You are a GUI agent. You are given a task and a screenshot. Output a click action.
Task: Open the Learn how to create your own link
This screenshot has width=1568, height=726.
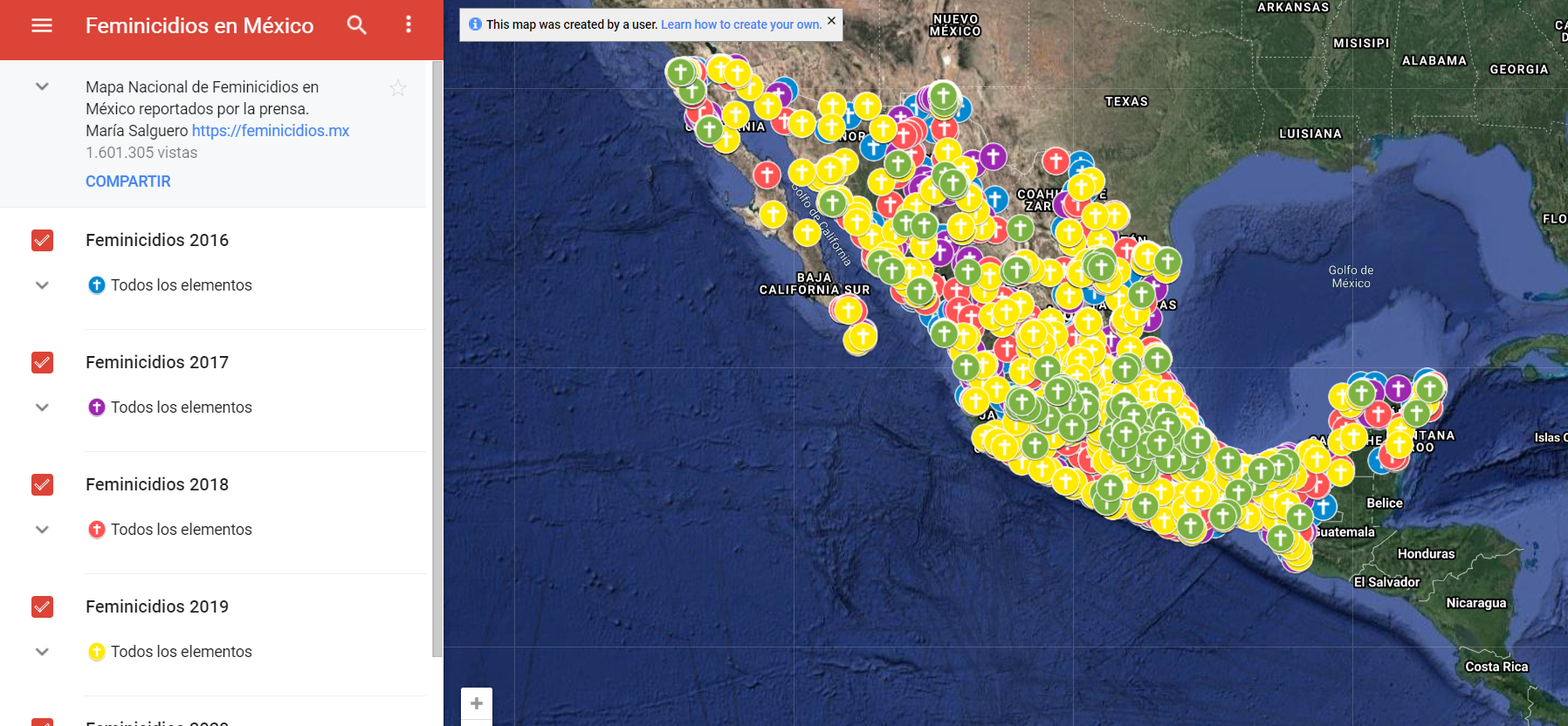coord(741,24)
